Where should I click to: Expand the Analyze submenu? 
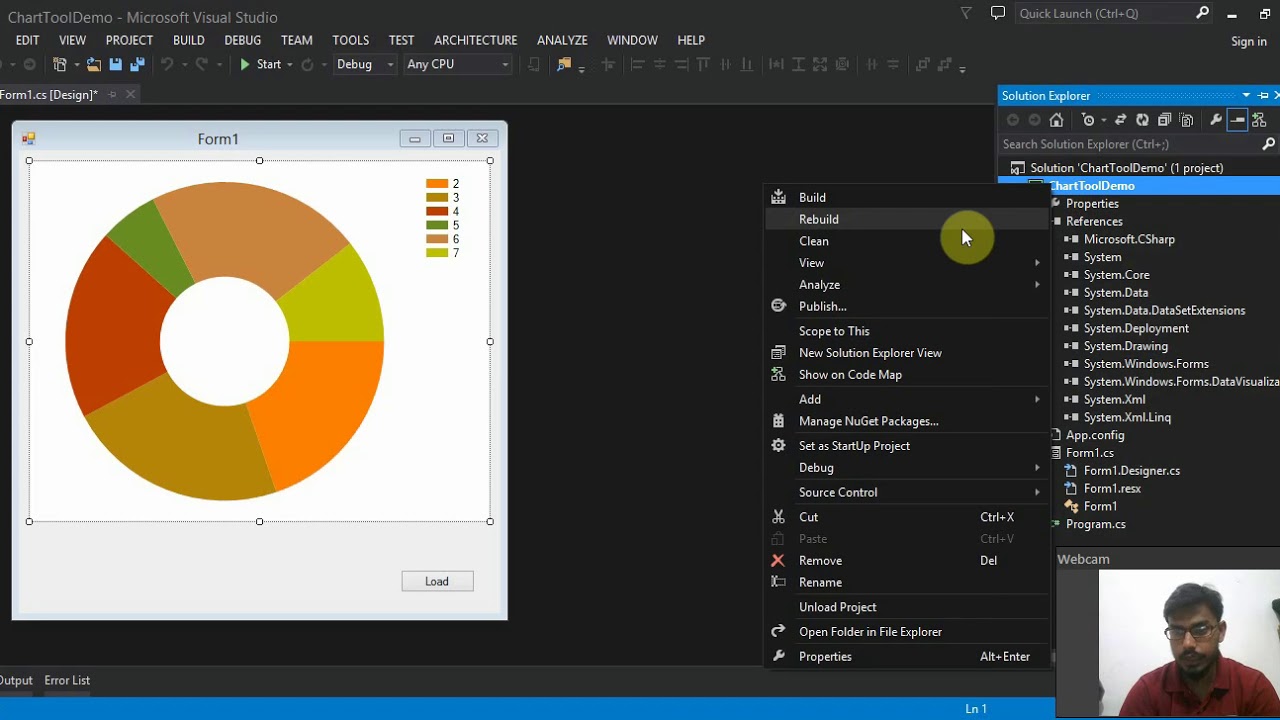[x=1037, y=285]
